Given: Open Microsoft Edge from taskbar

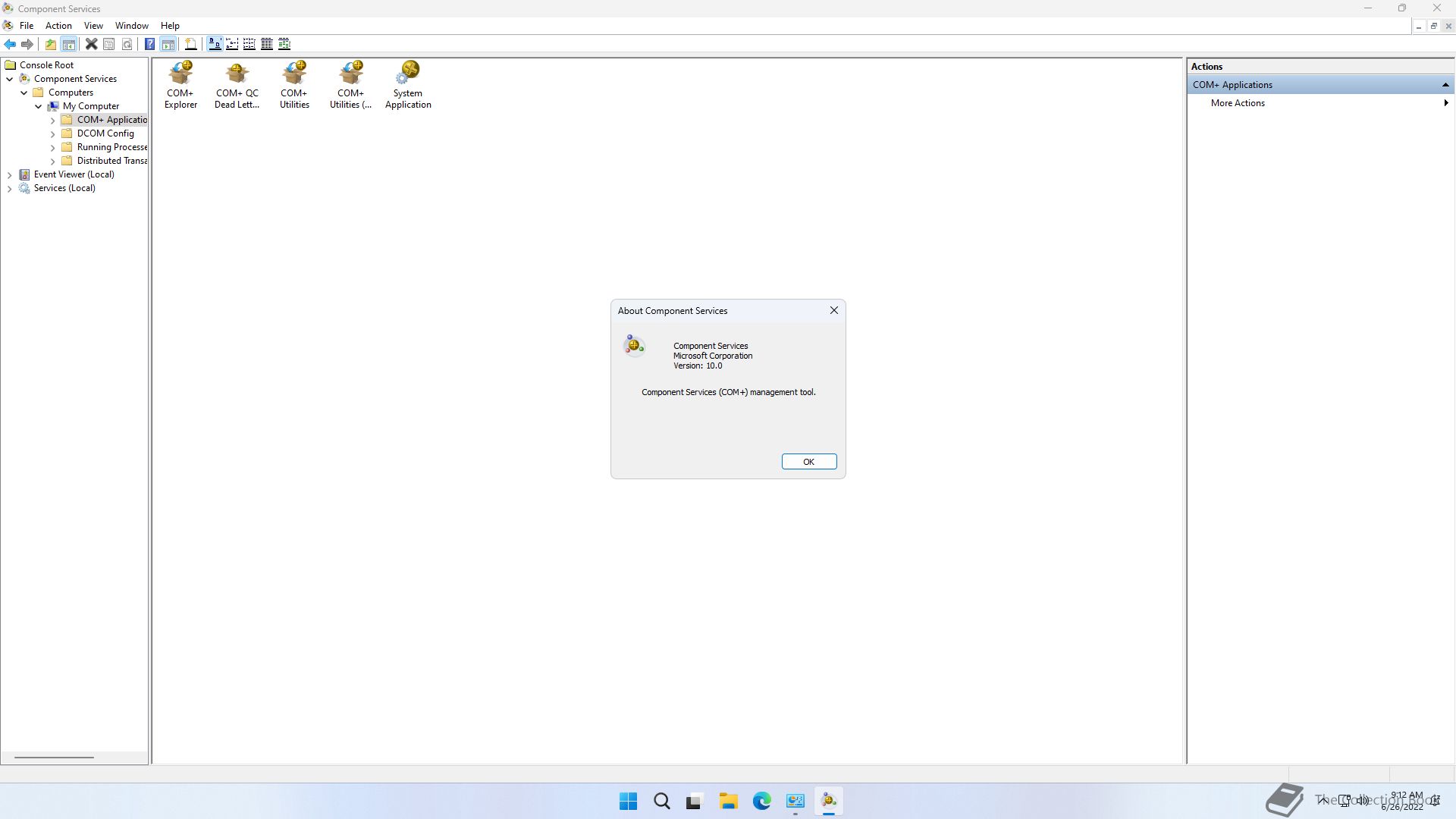Looking at the screenshot, I should click(761, 801).
